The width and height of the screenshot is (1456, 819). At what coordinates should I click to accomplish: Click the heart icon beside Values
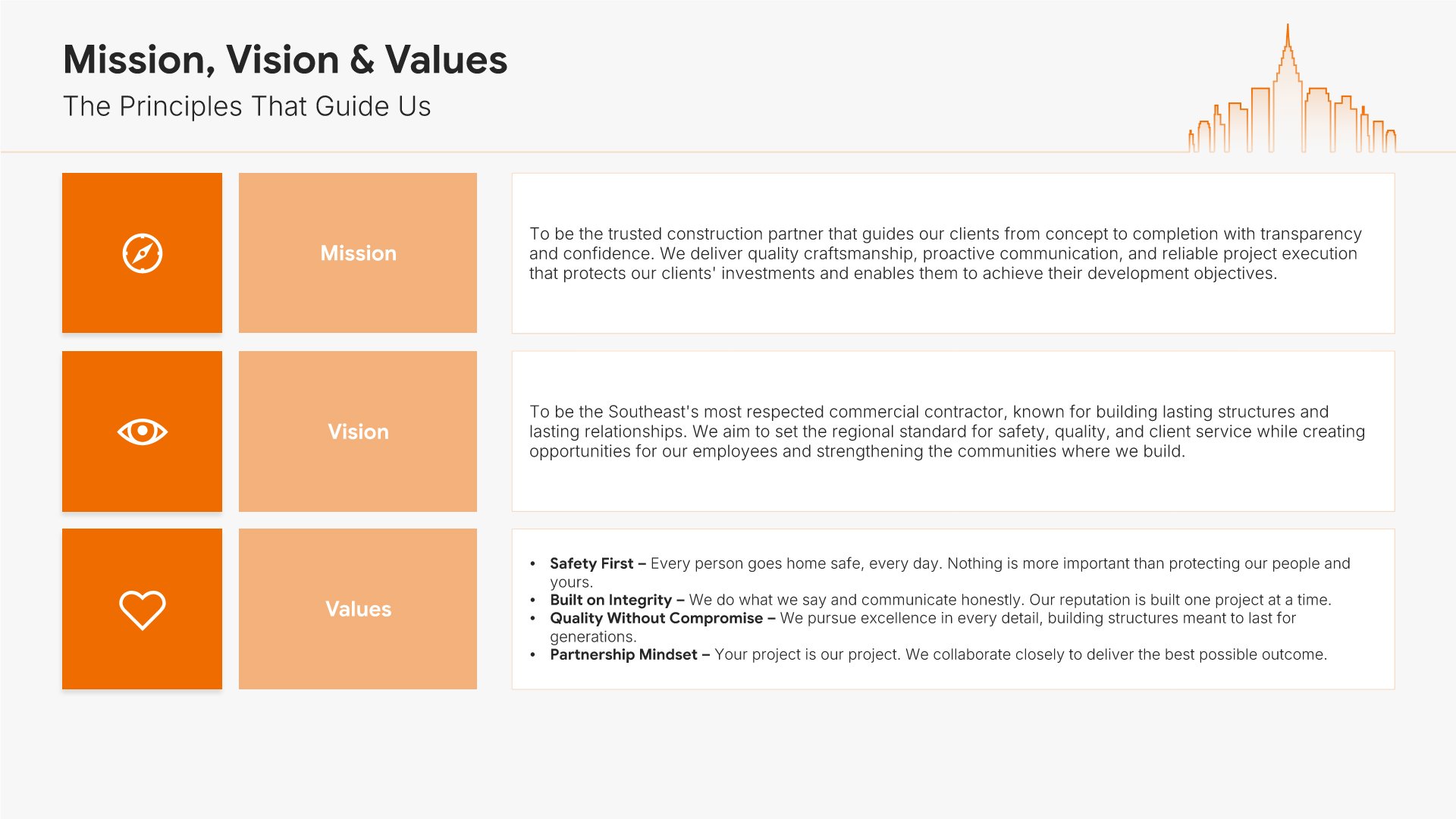[143, 610]
